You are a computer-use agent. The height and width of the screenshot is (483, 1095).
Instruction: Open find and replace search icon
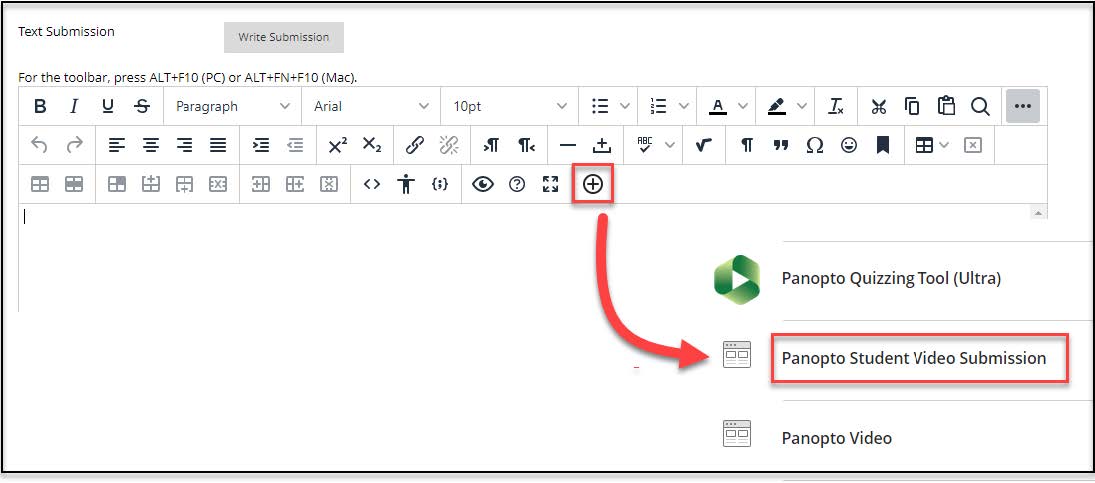tap(980, 106)
